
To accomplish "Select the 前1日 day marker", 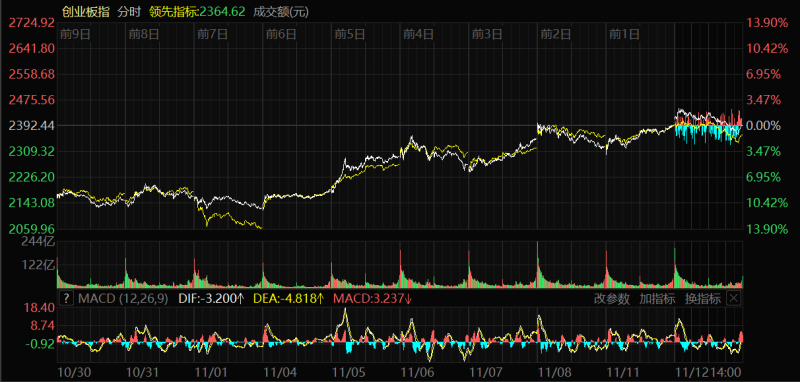I will (x=624, y=34).
